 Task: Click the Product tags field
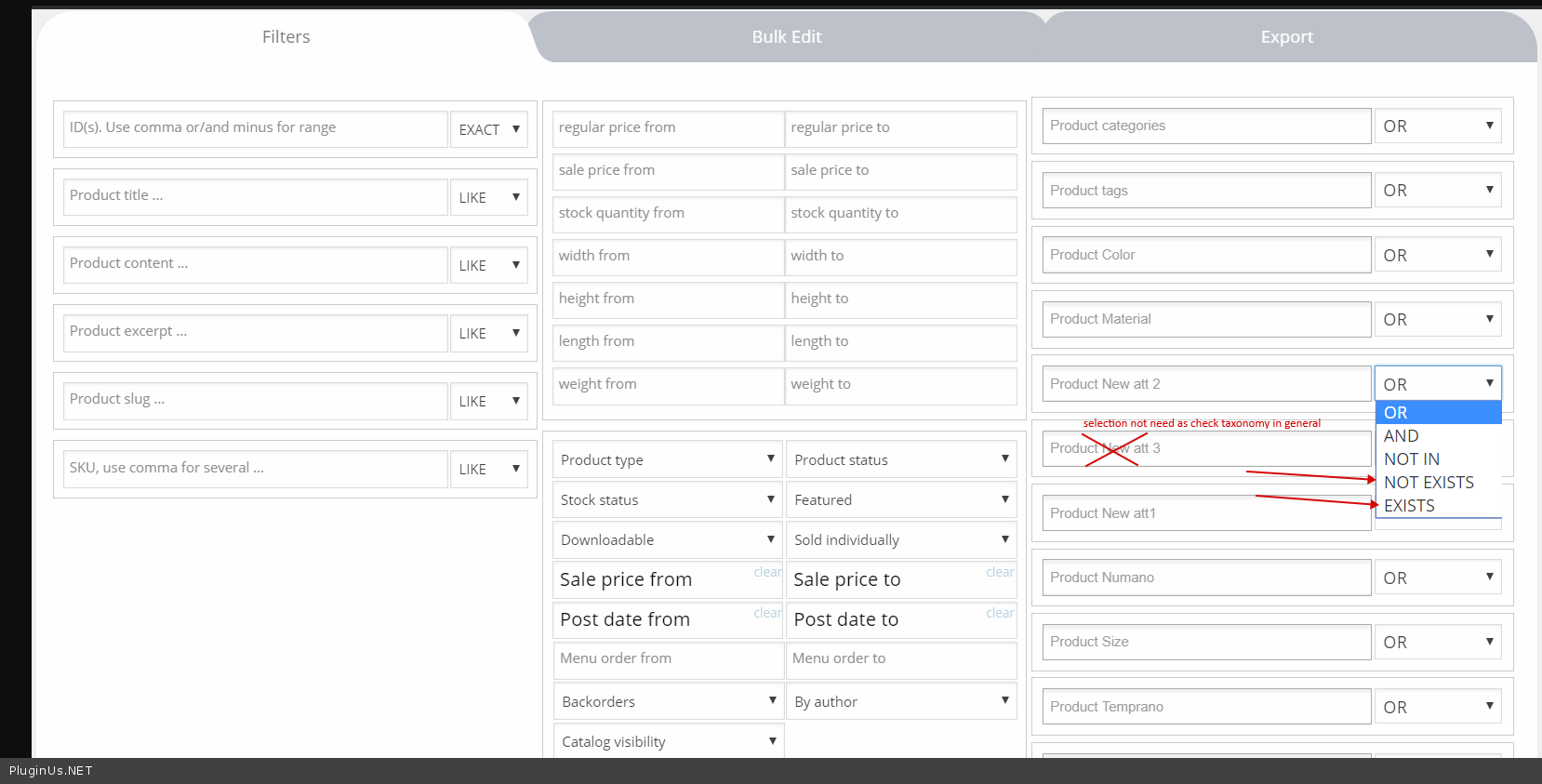[x=1206, y=191]
